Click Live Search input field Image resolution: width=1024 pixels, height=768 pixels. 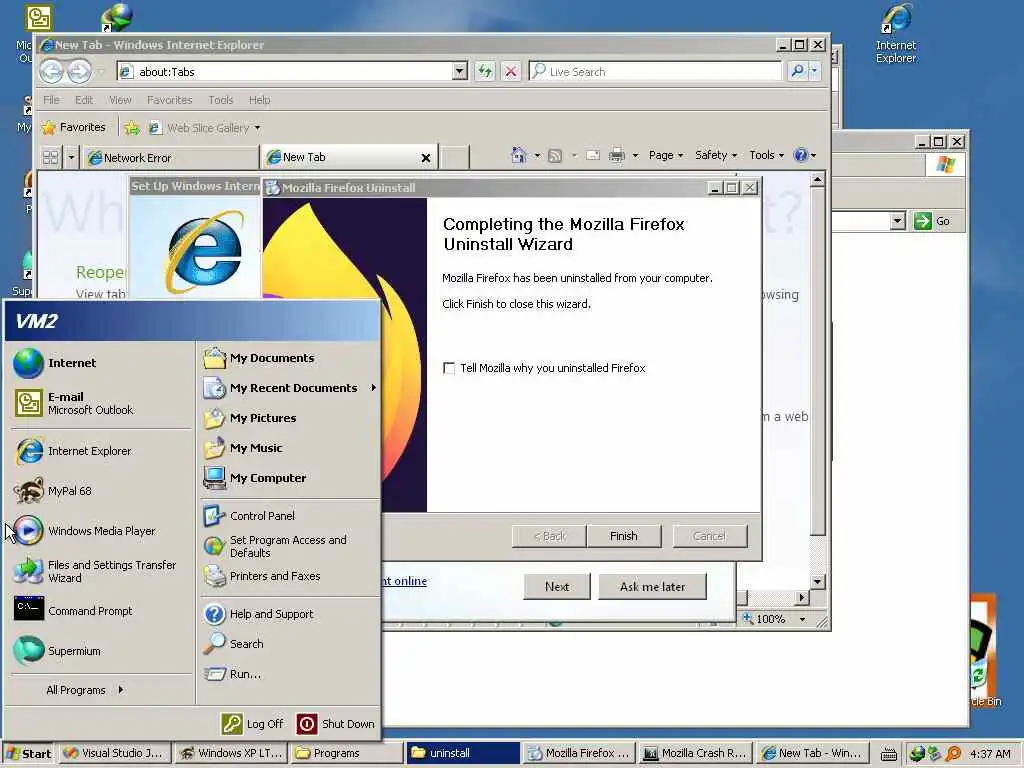(655, 71)
